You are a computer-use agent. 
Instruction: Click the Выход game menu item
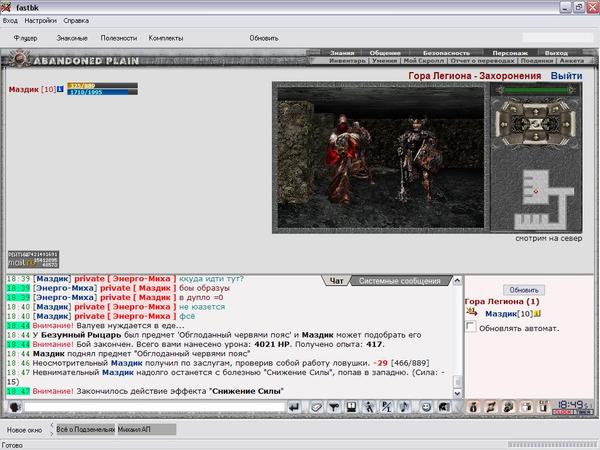[556, 53]
